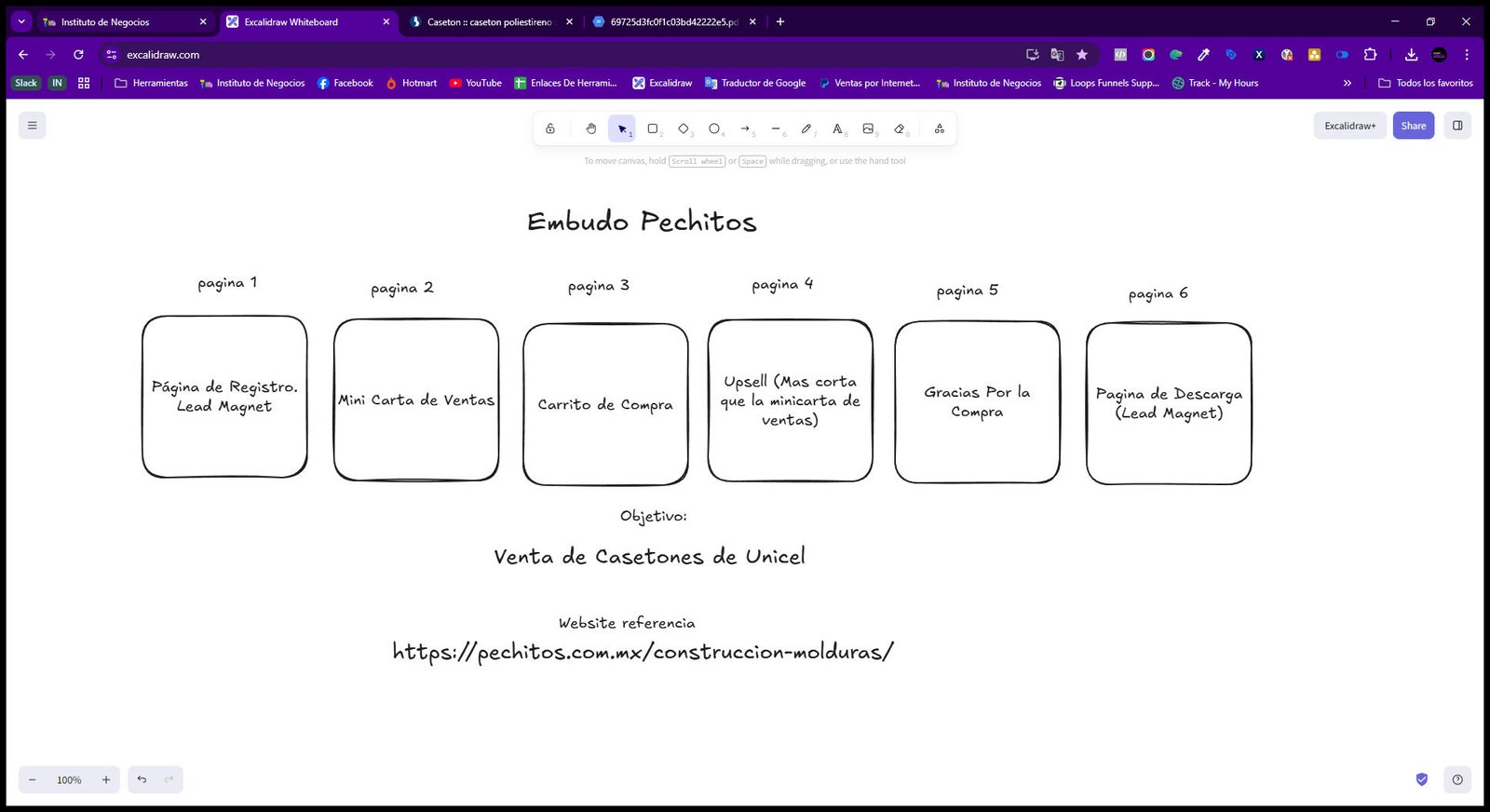Choose the Rectangle shape tool
This screenshot has width=1490, height=812.
click(653, 129)
